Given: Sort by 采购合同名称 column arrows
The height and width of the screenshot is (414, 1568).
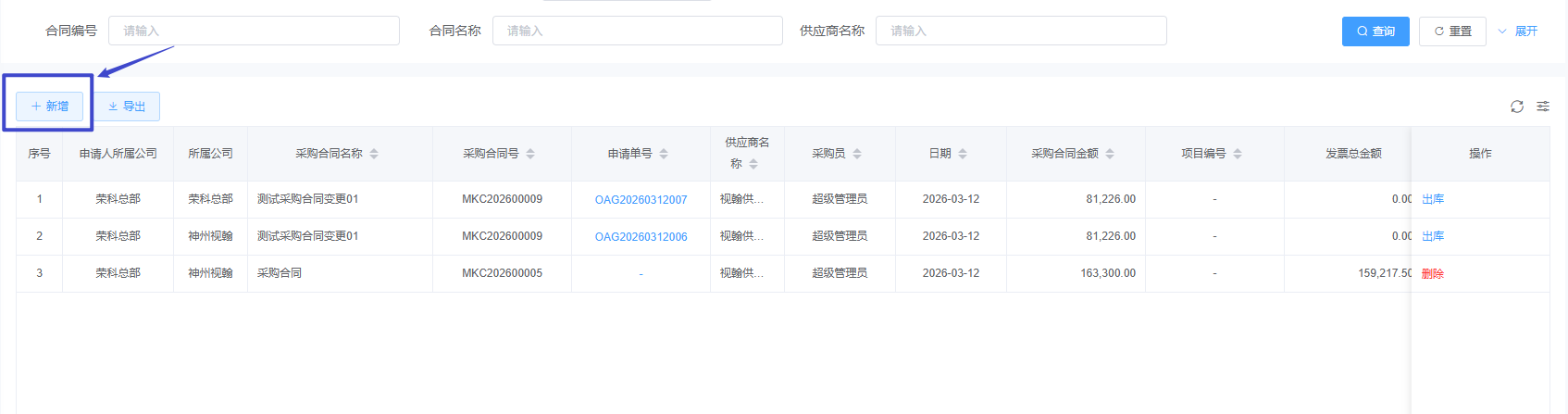Looking at the screenshot, I should tap(374, 154).
